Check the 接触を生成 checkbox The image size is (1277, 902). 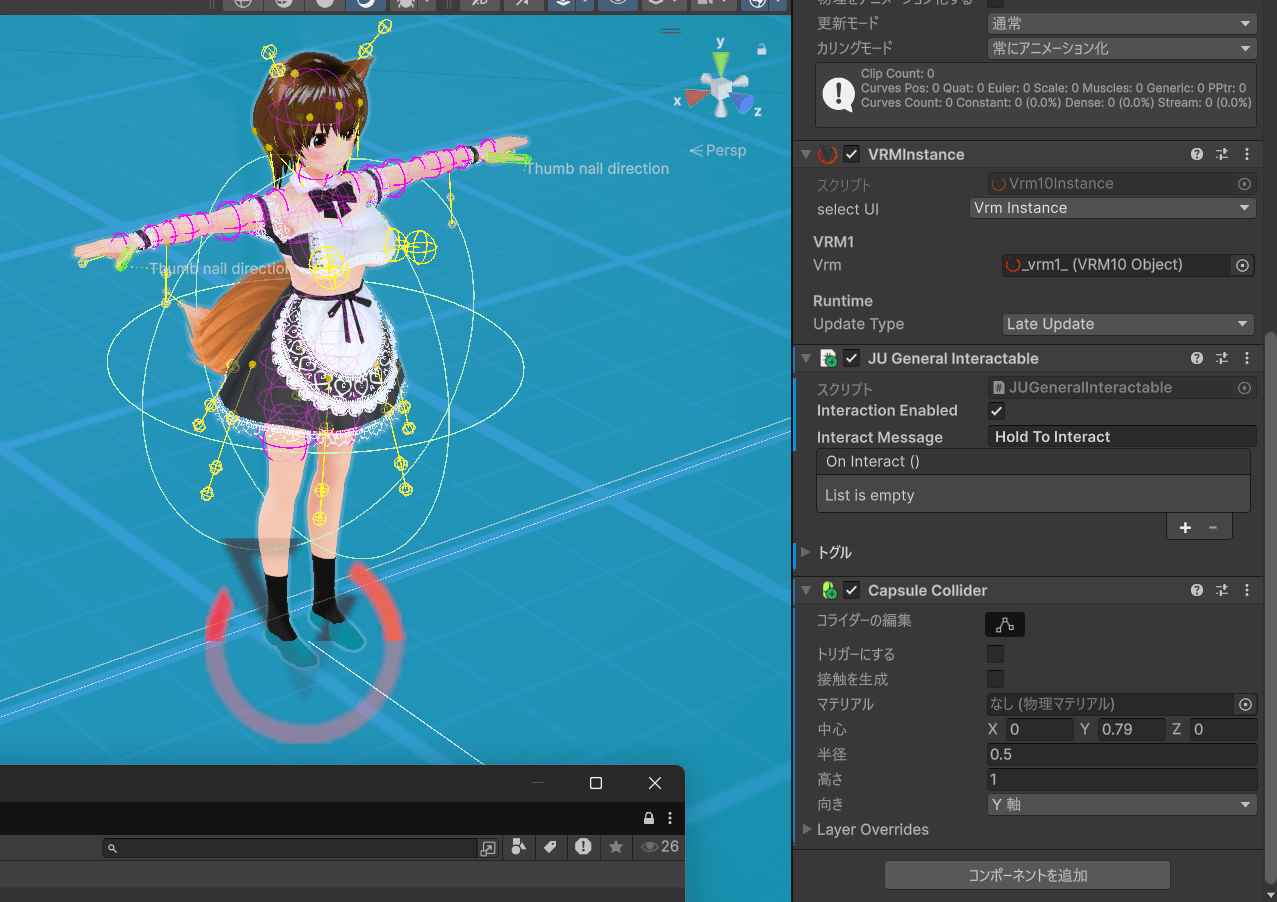coord(995,679)
